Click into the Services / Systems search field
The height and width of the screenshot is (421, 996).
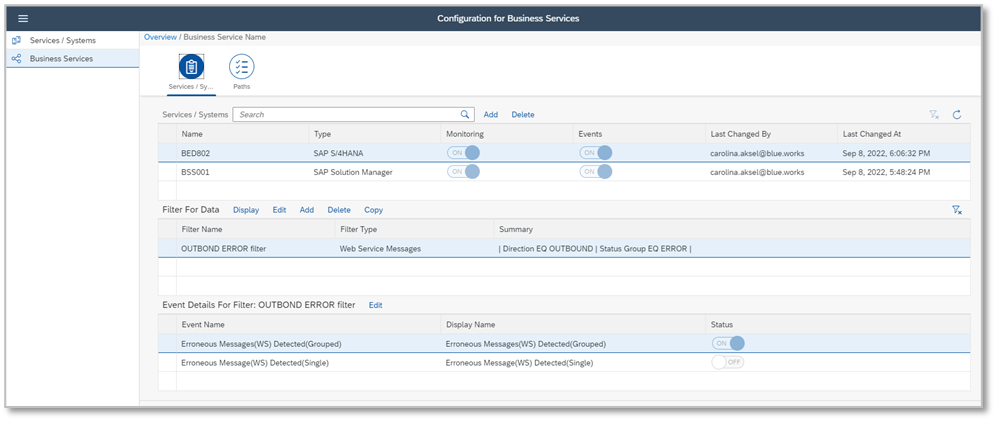pos(345,115)
